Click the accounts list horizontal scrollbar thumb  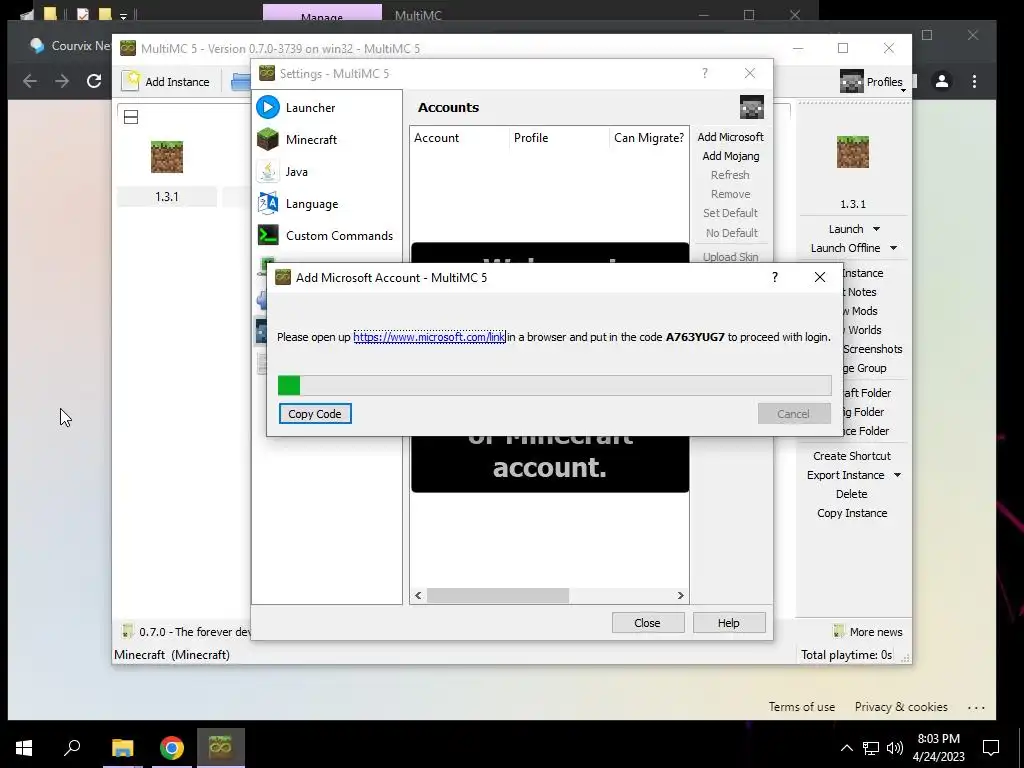tap(498, 596)
